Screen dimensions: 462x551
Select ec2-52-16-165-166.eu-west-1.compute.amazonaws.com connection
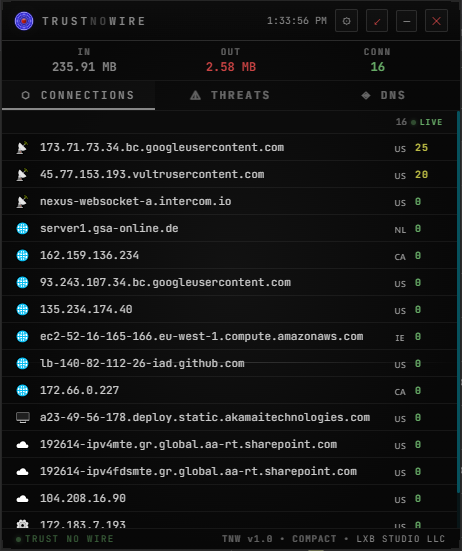[229, 337]
